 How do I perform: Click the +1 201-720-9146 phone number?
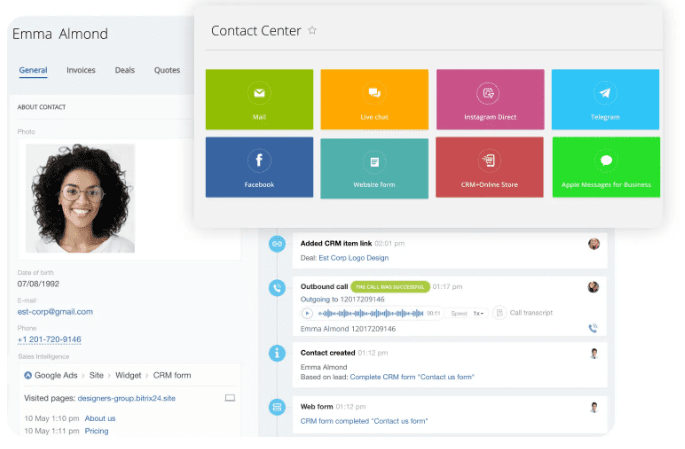pyautogui.click(x=49, y=339)
